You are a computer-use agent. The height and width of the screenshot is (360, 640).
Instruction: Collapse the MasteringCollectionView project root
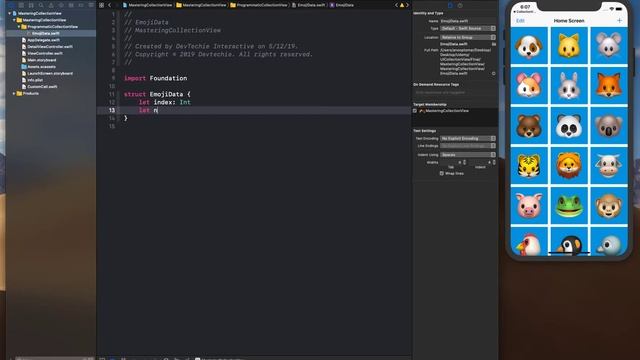tap(9, 13)
